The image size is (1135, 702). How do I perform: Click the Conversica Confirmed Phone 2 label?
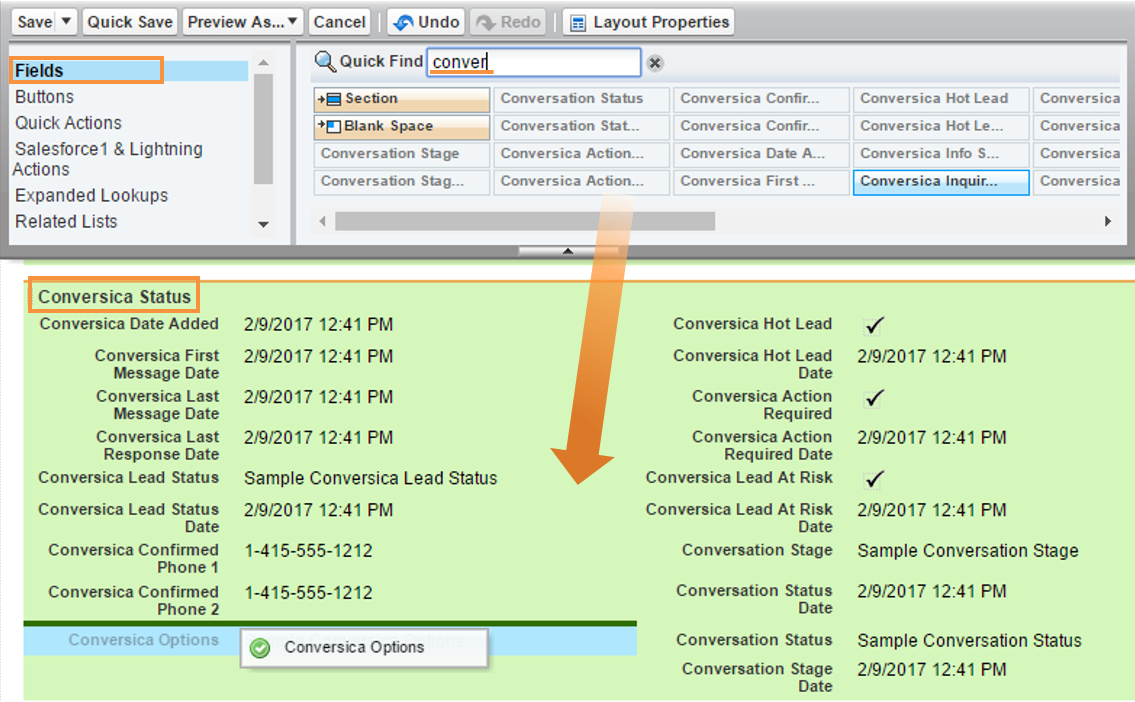133,600
